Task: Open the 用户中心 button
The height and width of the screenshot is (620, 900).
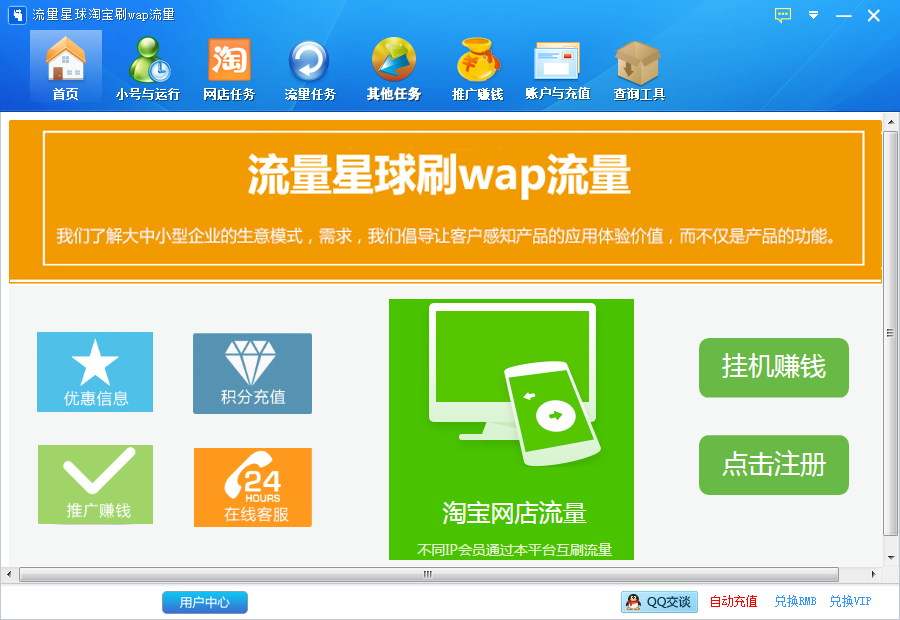Action: click(205, 602)
